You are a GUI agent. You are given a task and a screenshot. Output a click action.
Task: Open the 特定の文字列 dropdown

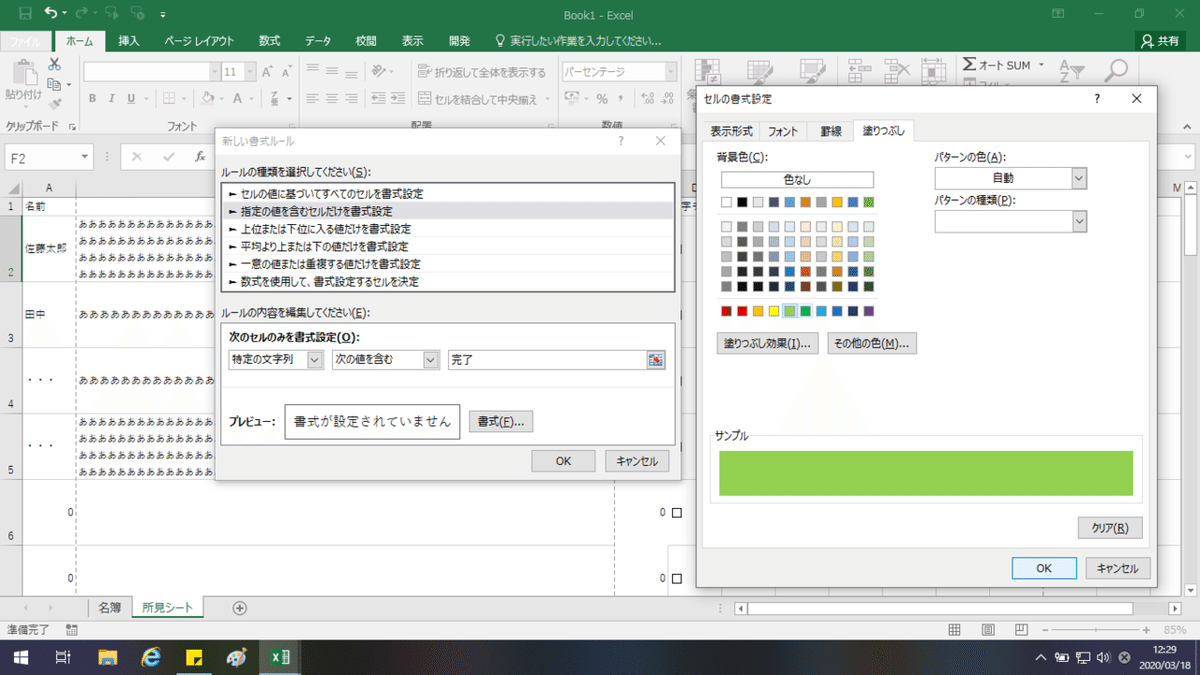point(316,360)
